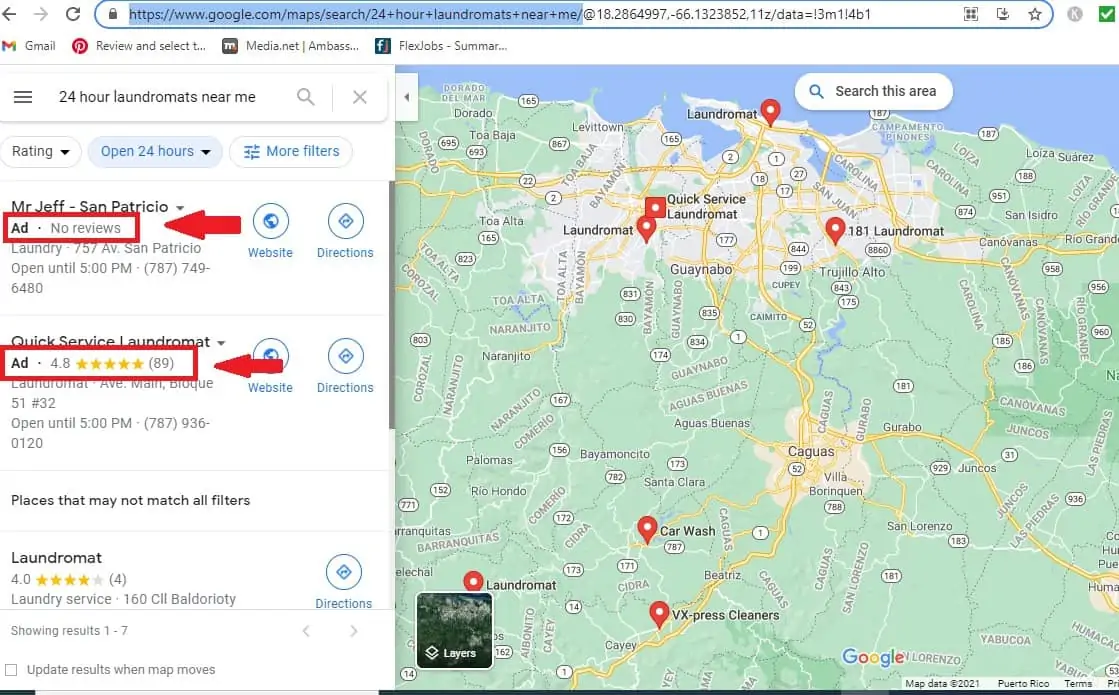Click the browser forward arrow
The width and height of the screenshot is (1119, 695).
pos(41,14)
